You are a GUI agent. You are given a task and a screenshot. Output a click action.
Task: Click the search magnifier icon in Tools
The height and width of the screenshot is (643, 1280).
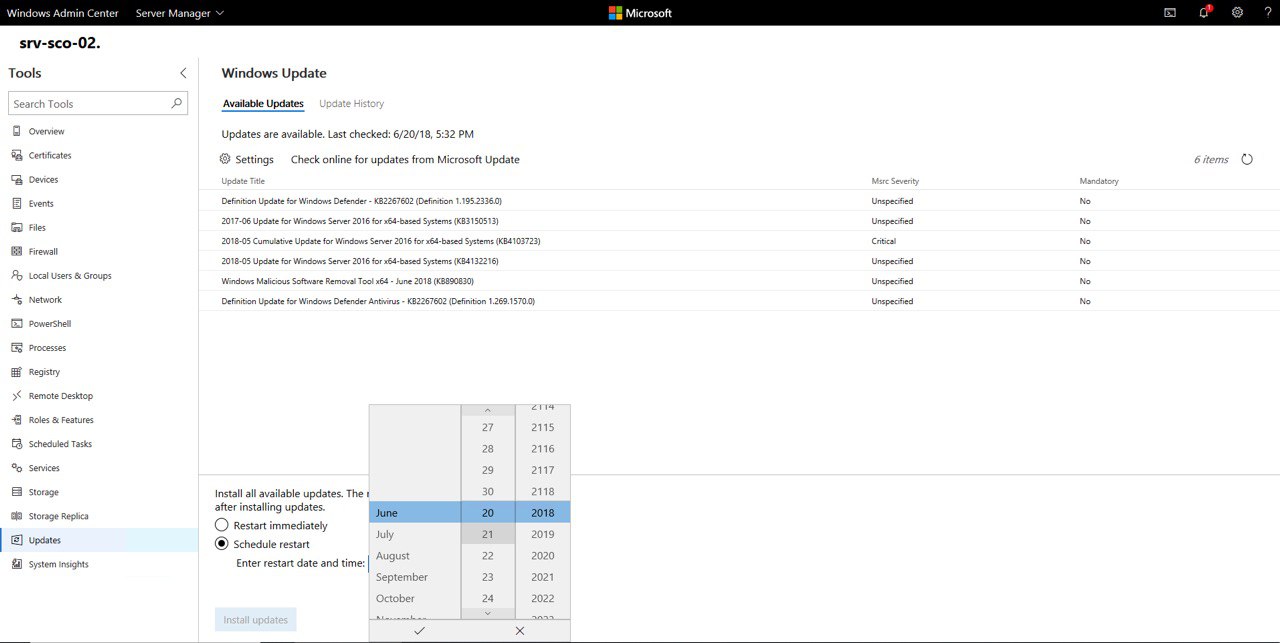(177, 103)
